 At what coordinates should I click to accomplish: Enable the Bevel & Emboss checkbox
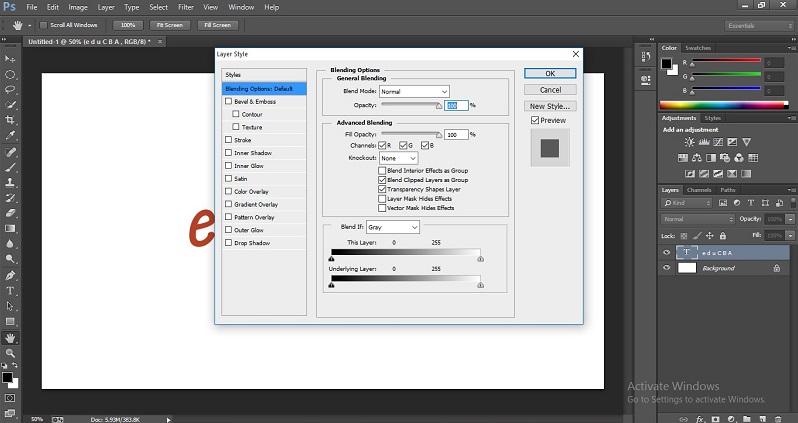click(x=229, y=101)
